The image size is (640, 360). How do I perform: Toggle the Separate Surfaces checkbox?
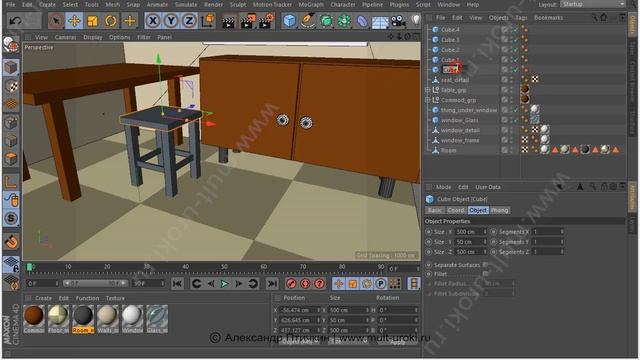click(485, 265)
